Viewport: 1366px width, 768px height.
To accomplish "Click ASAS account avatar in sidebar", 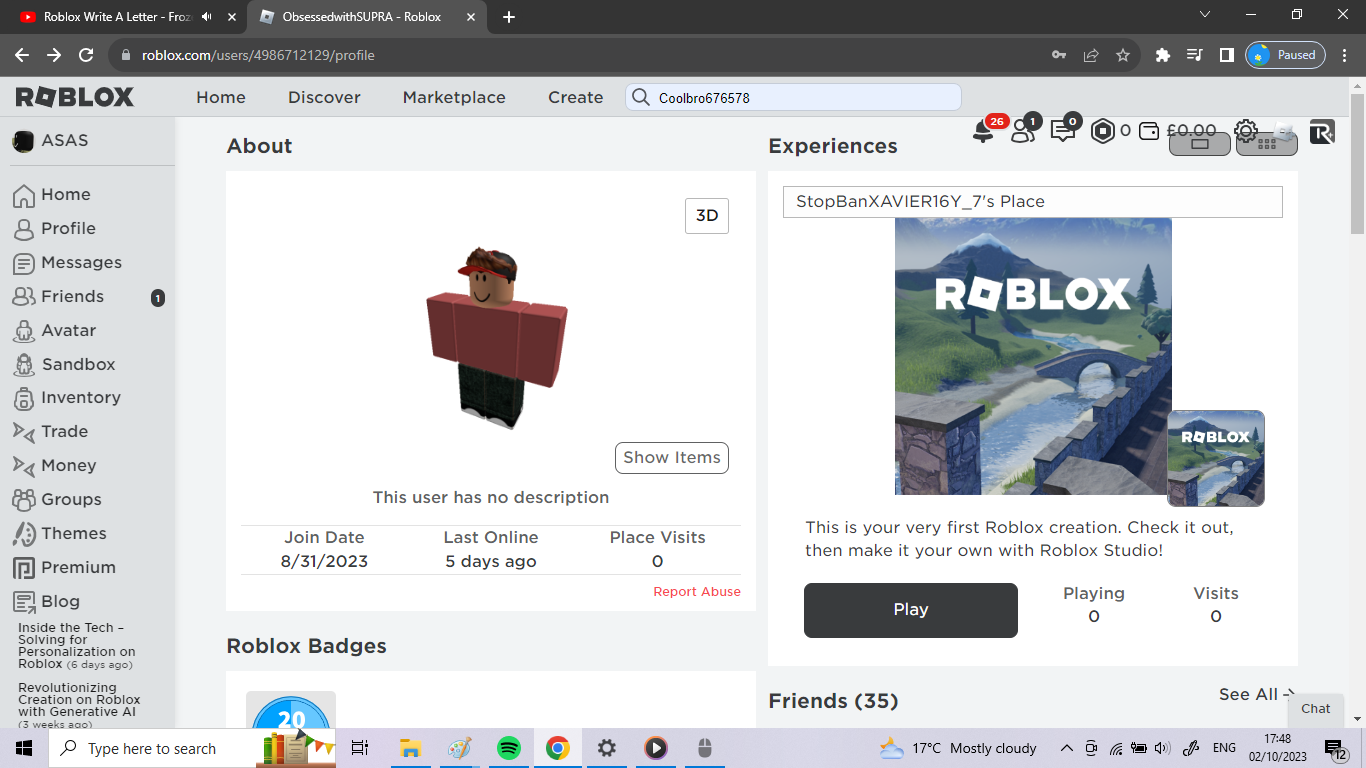I will (23, 141).
